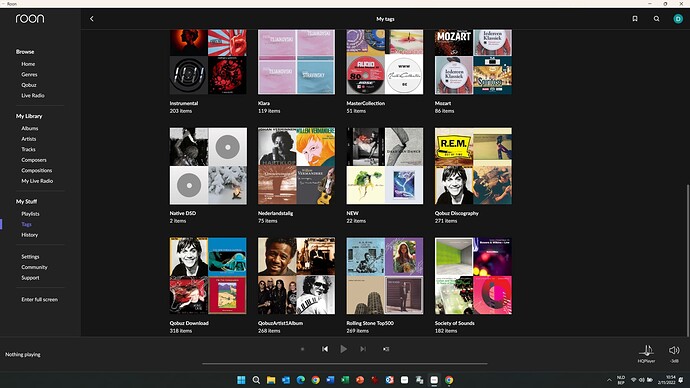This screenshot has width=690, height=388.
Task: Skip to previous track
Action: pos(325,349)
